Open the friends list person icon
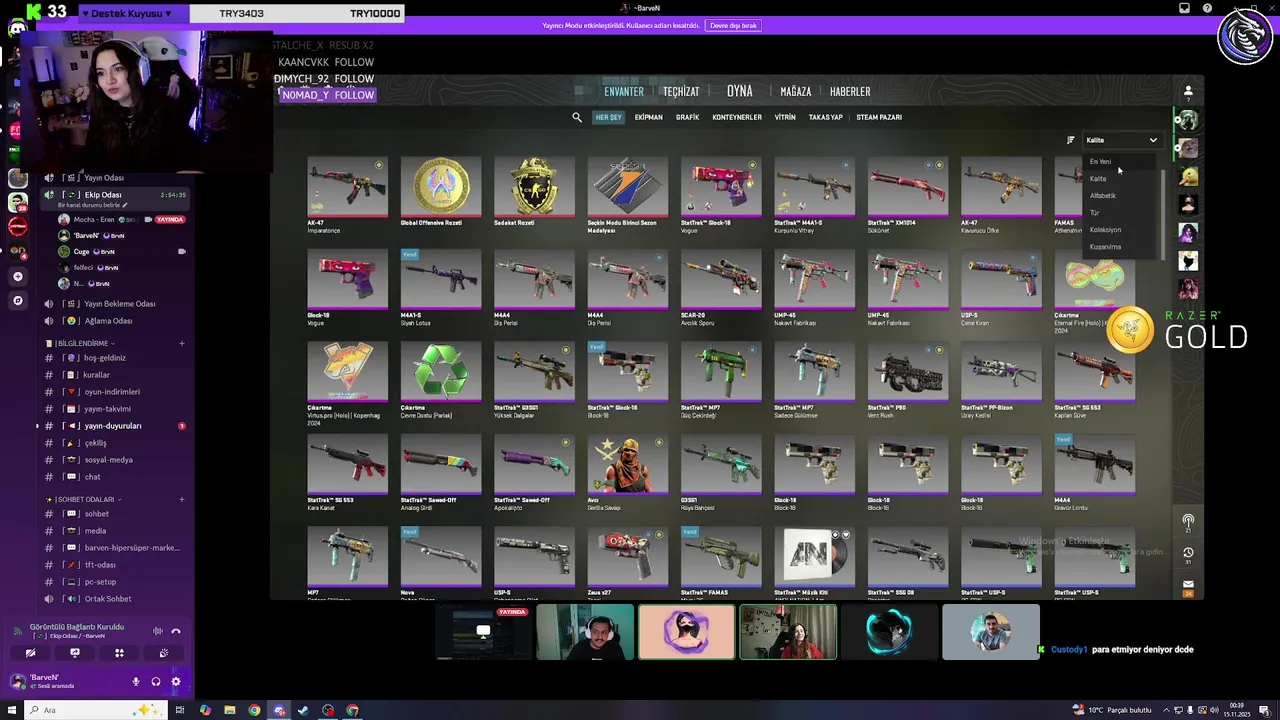The image size is (1280, 720). pyautogui.click(x=1188, y=91)
